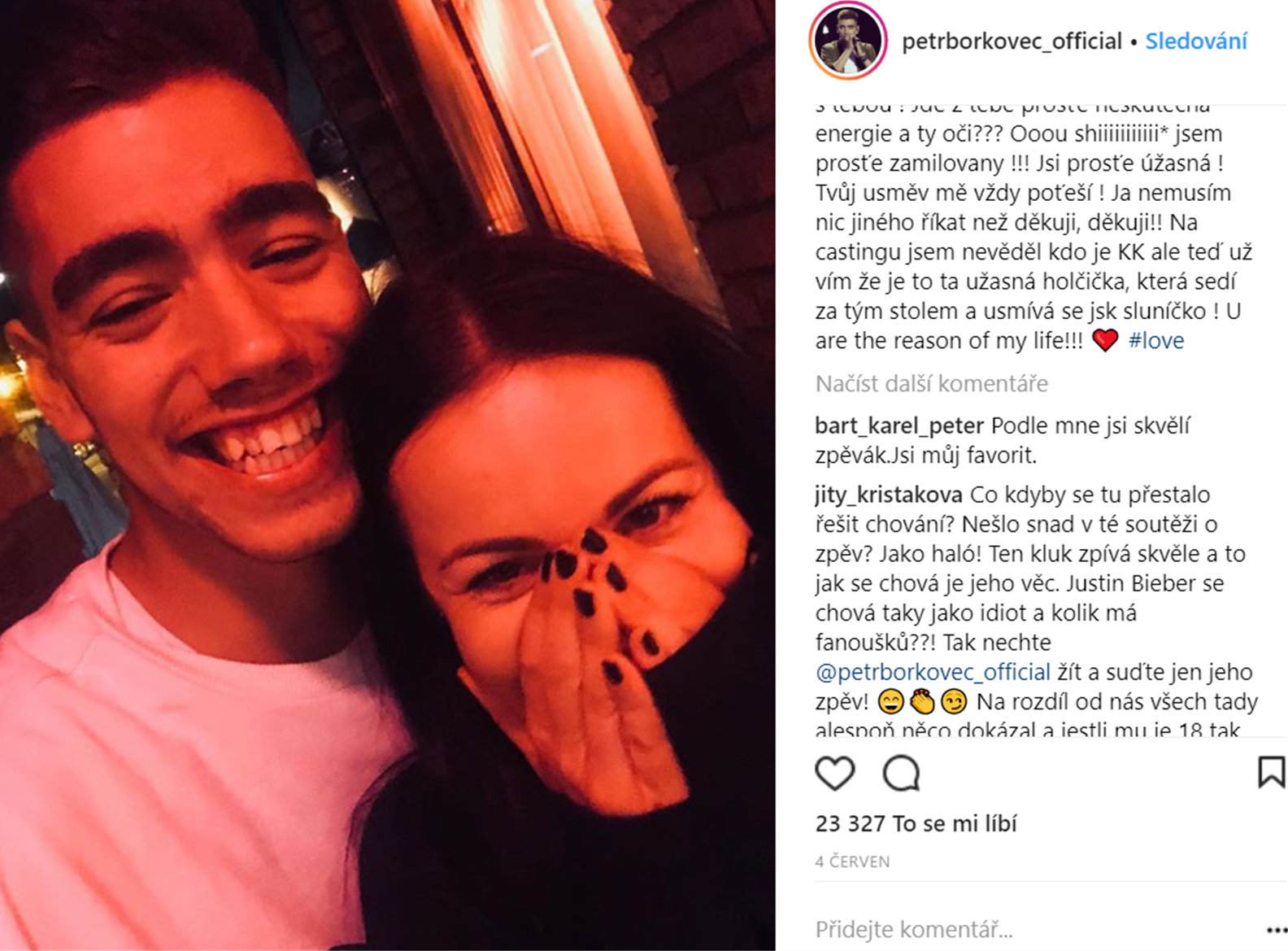Click the red heart emoji in caption
The width and height of the screenshot is (1288, 951).
point(1105,340)
